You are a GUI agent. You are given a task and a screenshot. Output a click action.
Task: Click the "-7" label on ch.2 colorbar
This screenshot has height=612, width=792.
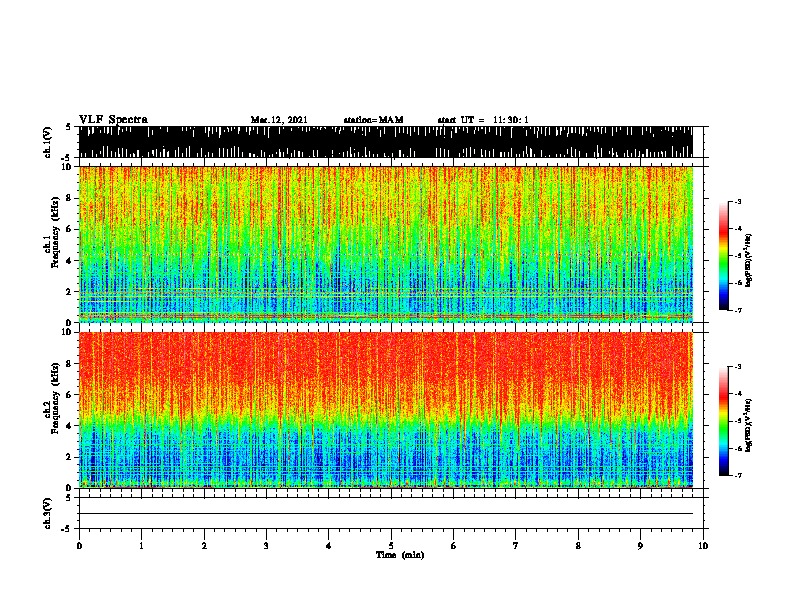click(x=737, y=476)
